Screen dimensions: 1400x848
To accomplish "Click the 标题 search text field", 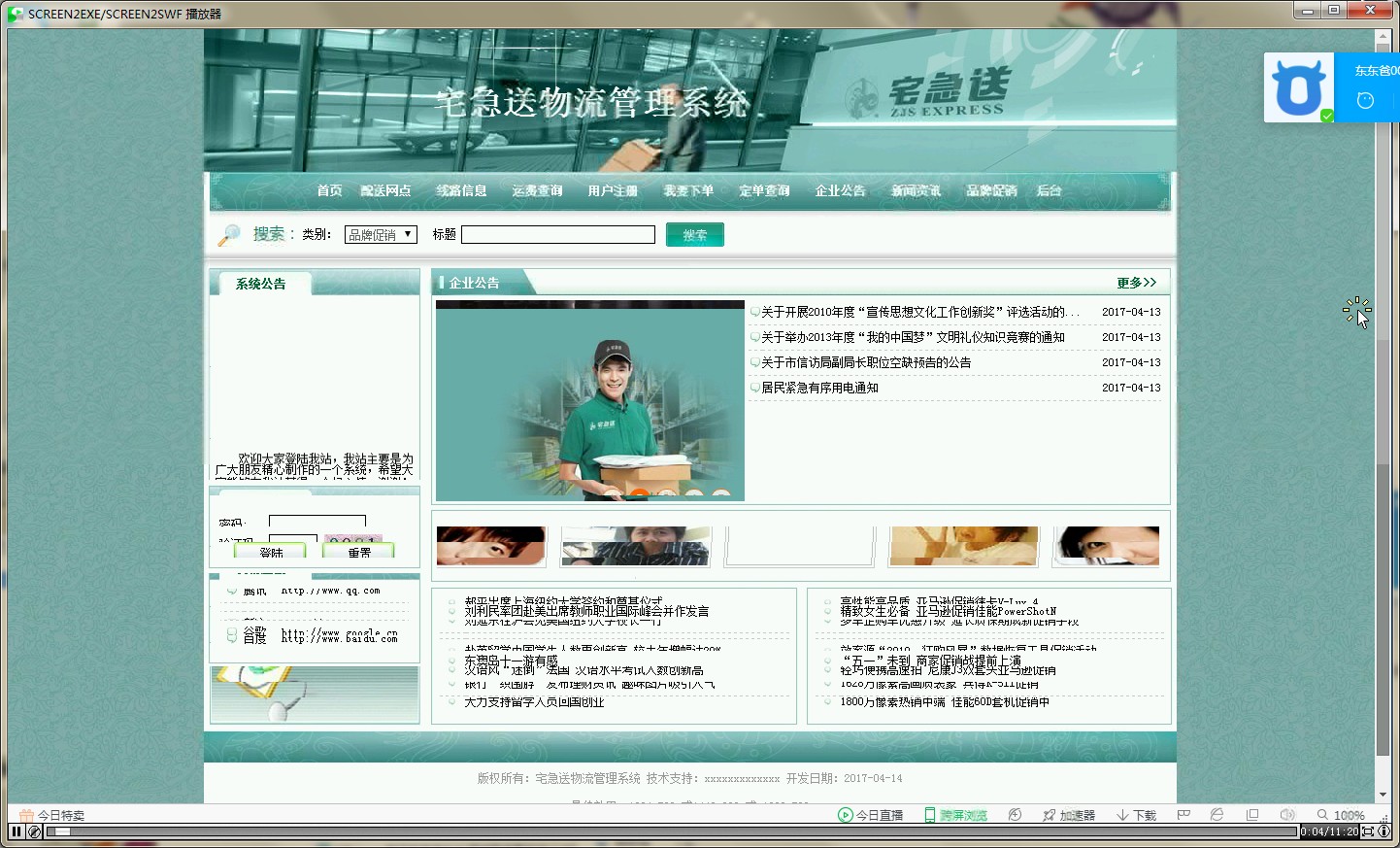I will [x=558, y=234].
